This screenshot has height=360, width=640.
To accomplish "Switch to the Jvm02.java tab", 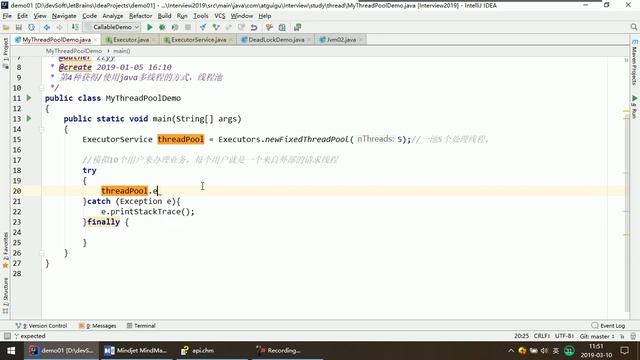I will [341, 40].
